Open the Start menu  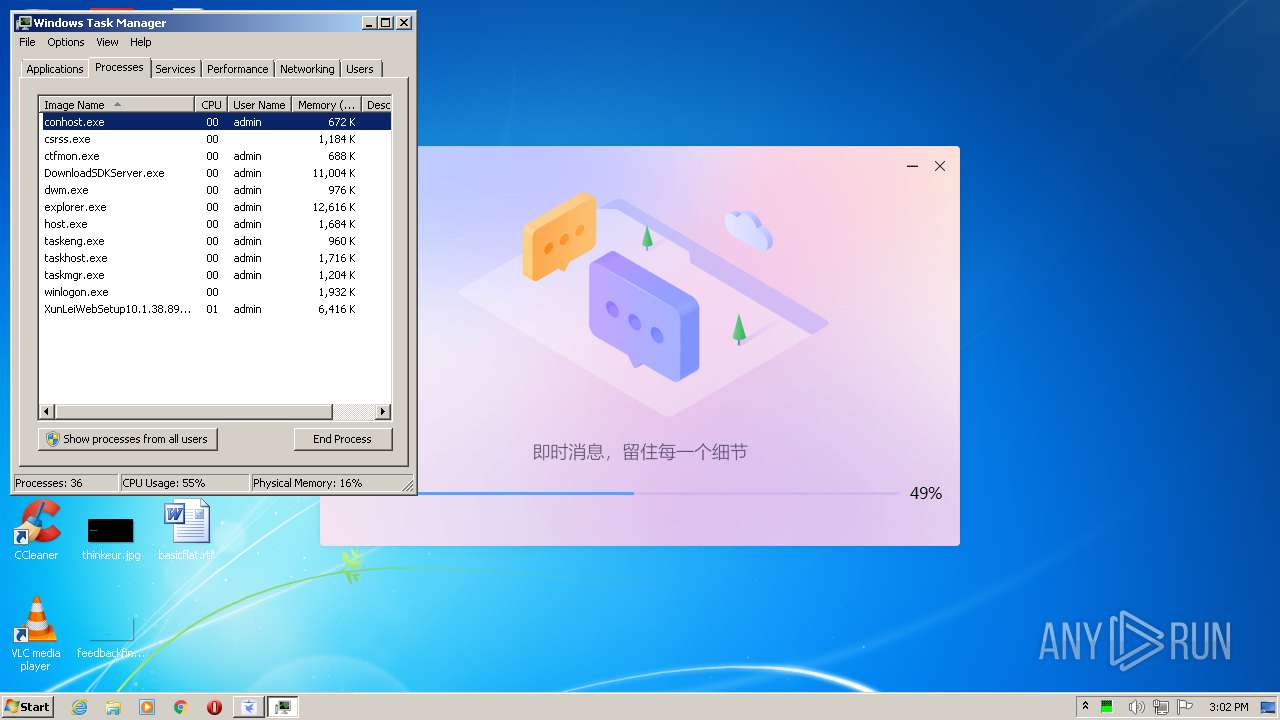click(x=28, y=707)
